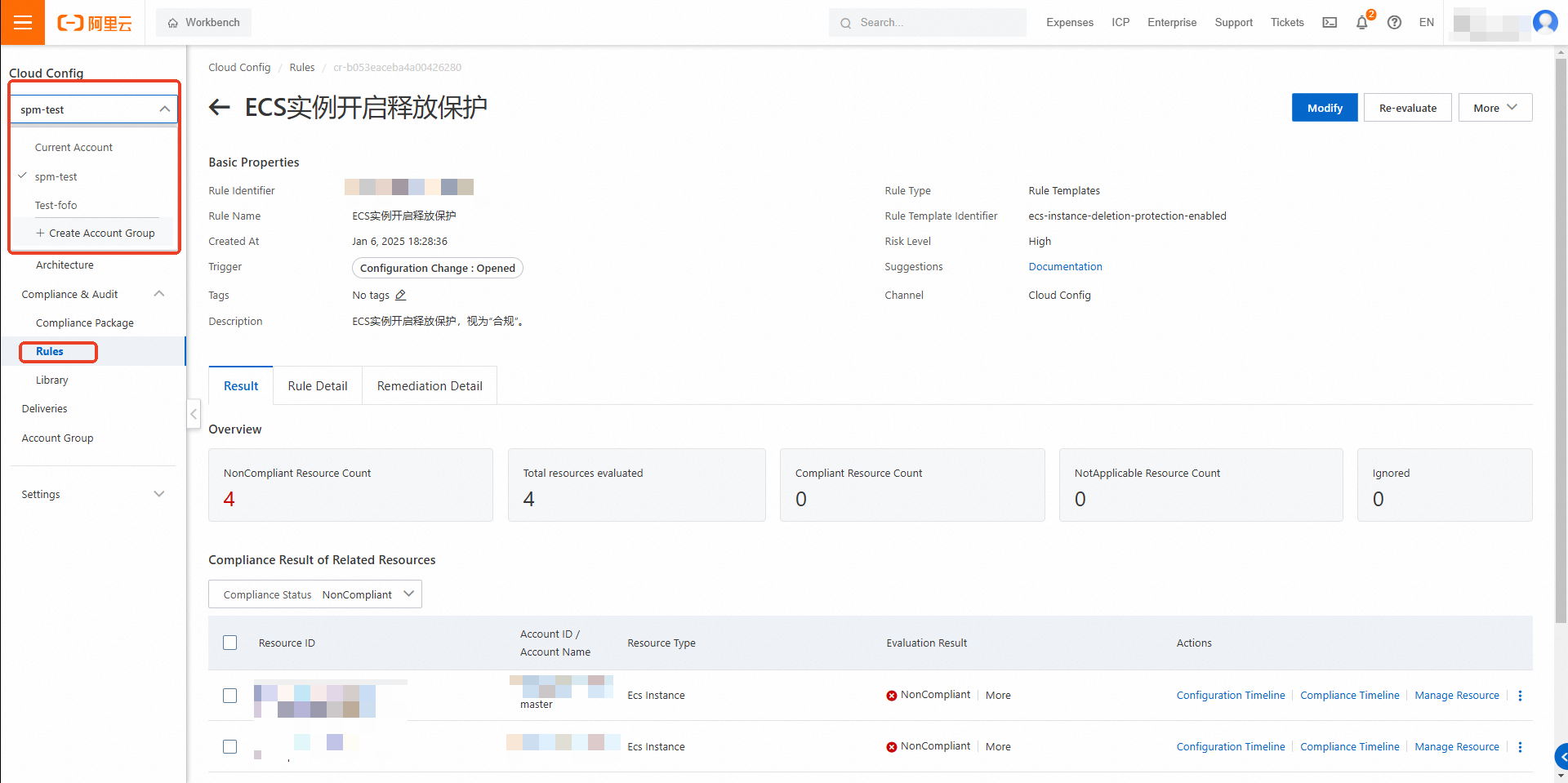Click Manage Resource for second row

(x=1457, y=747)
